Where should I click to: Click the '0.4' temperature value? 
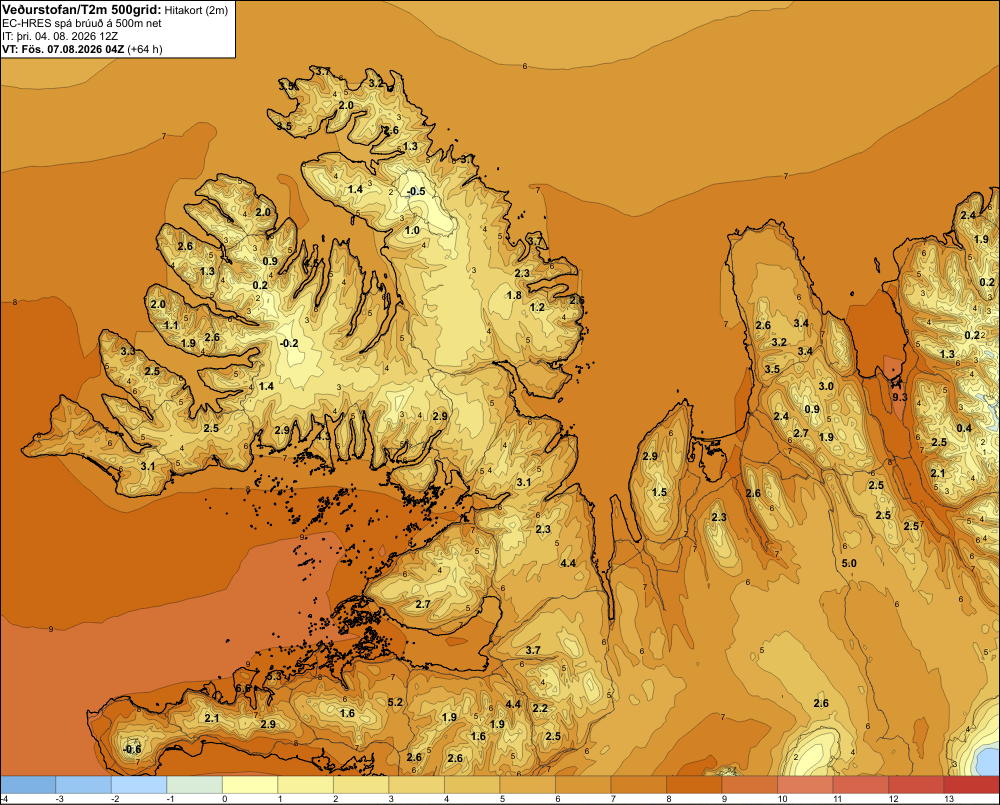point(964,428)
